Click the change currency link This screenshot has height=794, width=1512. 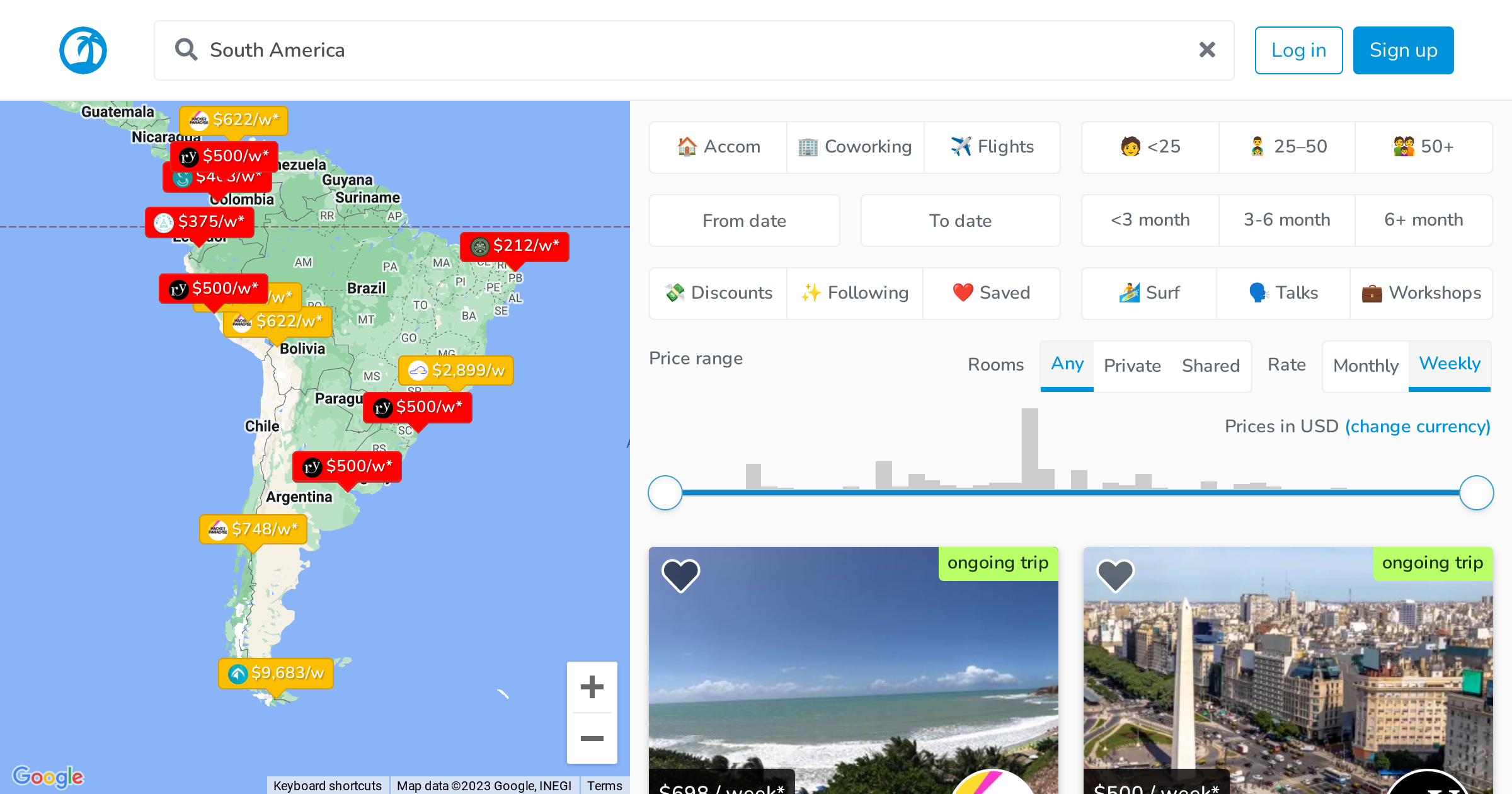click(1417, 427)
